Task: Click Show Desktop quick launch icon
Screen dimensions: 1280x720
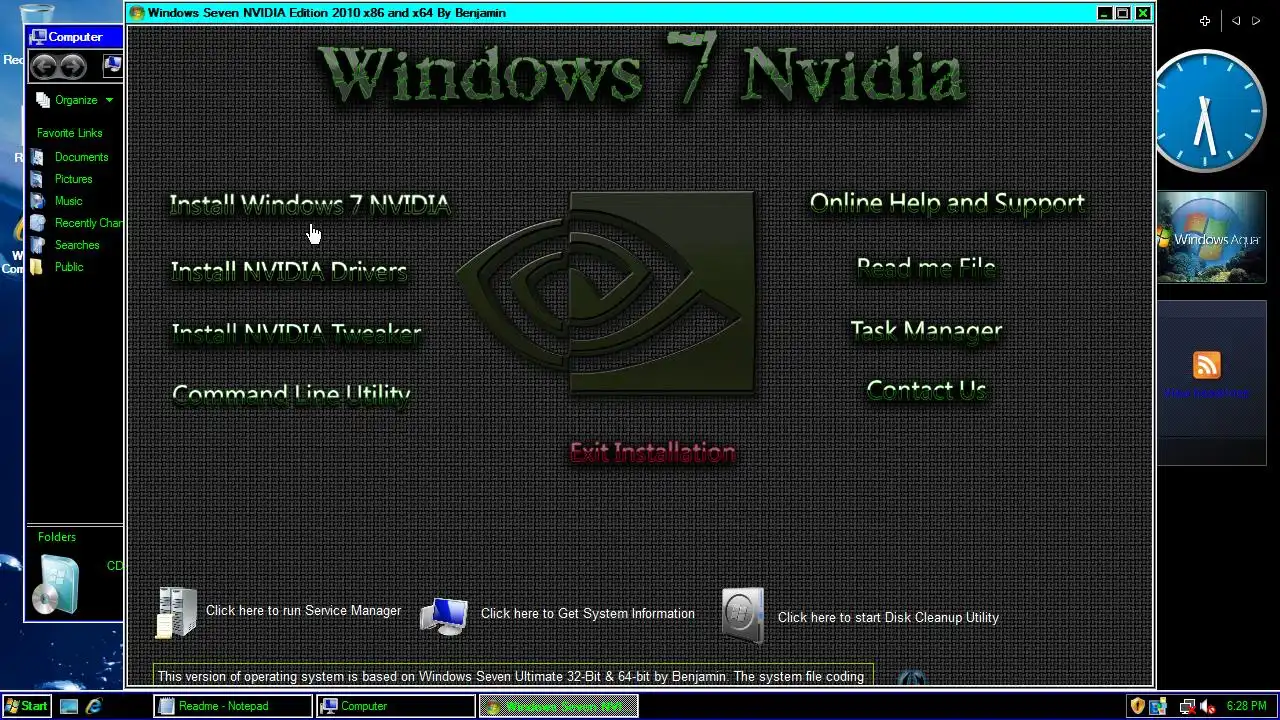Action: coord(68,706)
